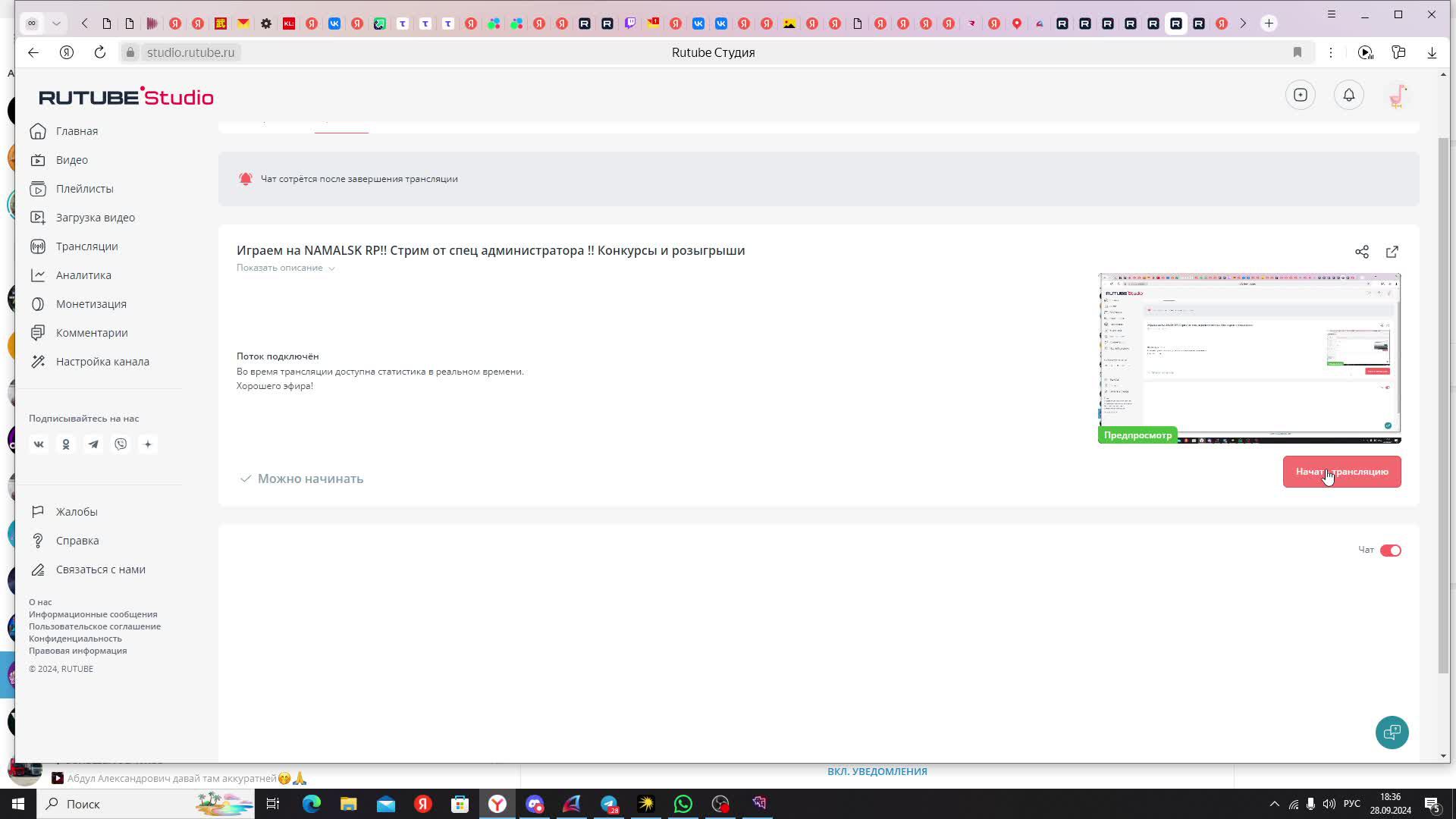The height and width of the screenshot is (819, 1456).
Task: Click the add video icon in header
Action: (1301, 95)
